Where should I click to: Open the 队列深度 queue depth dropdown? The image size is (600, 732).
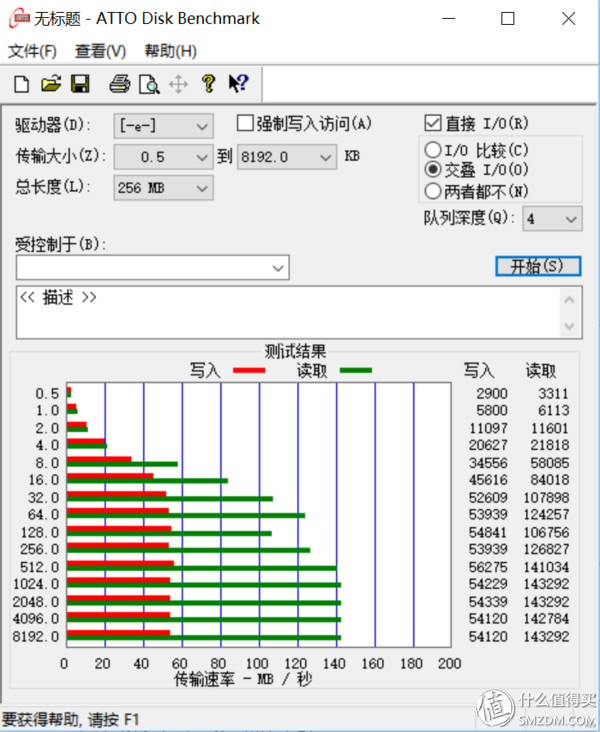pyautogui.click(x=552, y=219)
